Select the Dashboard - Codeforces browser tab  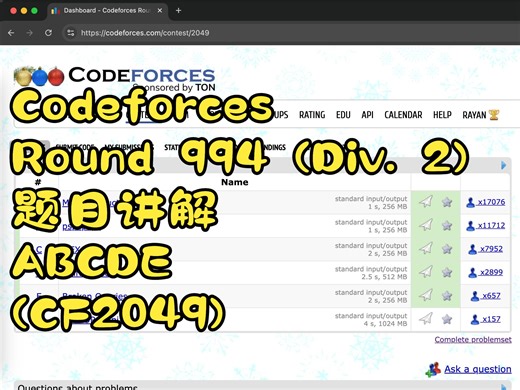pyautogui.click(x=107, y=11)
